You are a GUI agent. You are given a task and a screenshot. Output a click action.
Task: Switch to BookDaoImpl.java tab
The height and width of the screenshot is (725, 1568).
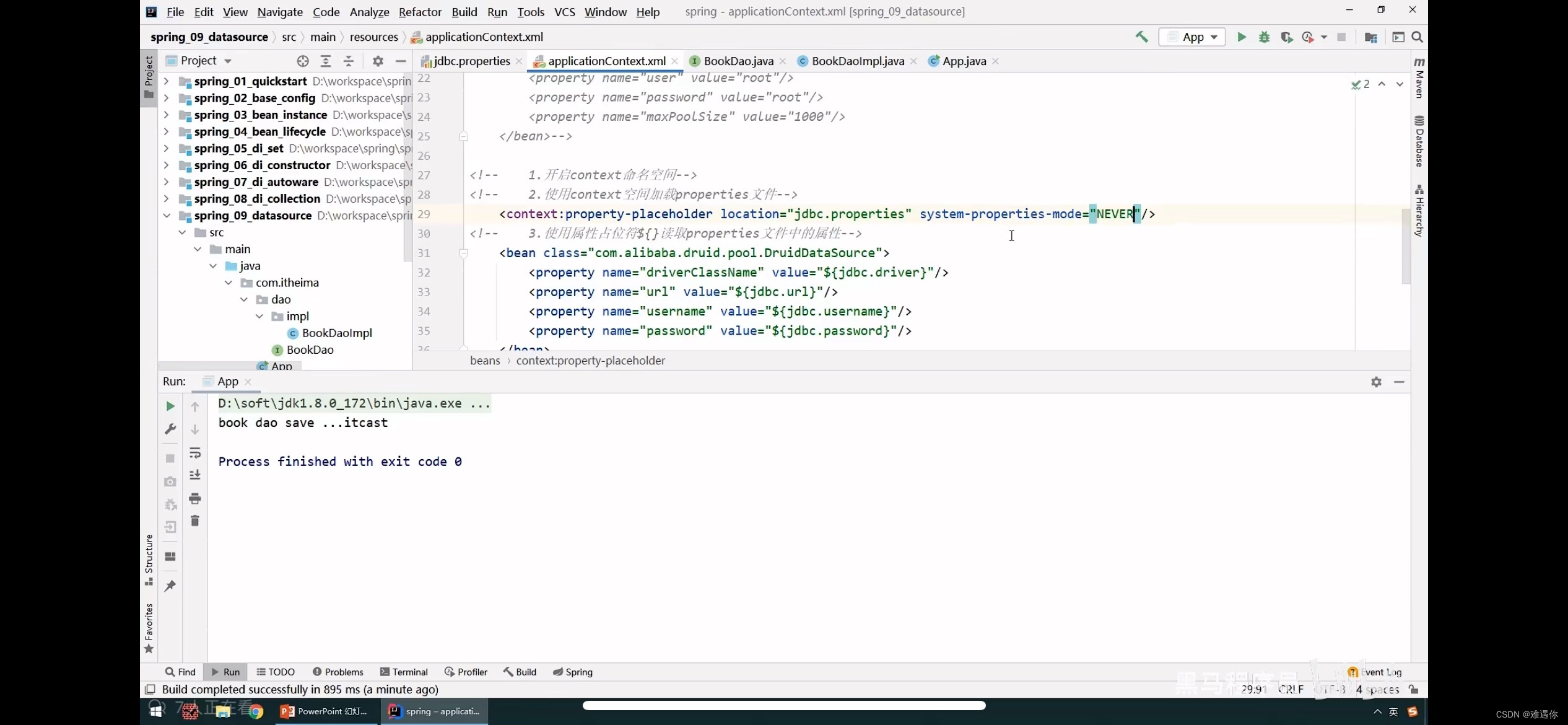click(x=857, y=61)
